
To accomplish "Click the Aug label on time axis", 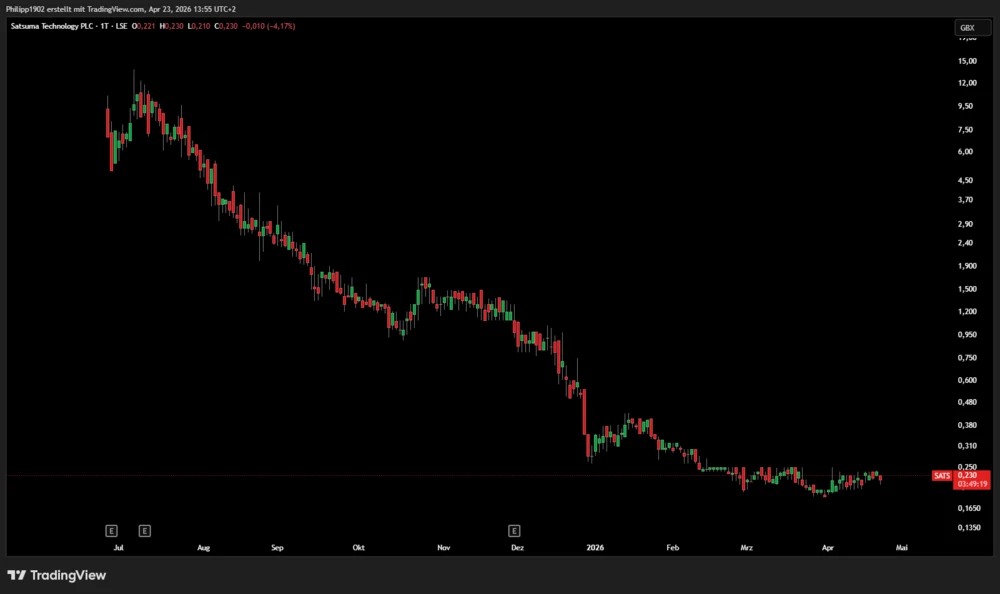I will (x=203, y=548).
